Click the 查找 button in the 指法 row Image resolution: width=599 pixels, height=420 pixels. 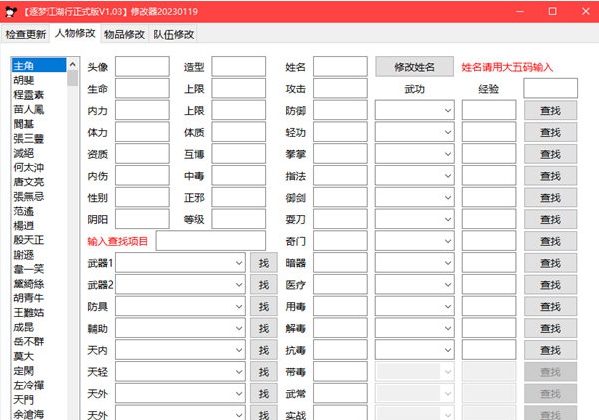tap(550, 176)
